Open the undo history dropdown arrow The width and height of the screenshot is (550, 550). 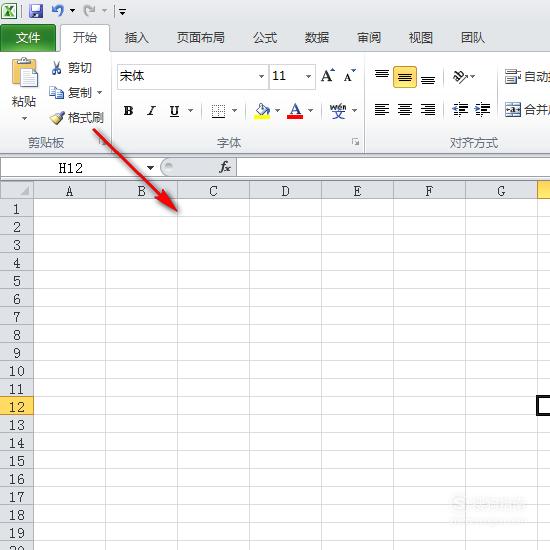(72, 11)
